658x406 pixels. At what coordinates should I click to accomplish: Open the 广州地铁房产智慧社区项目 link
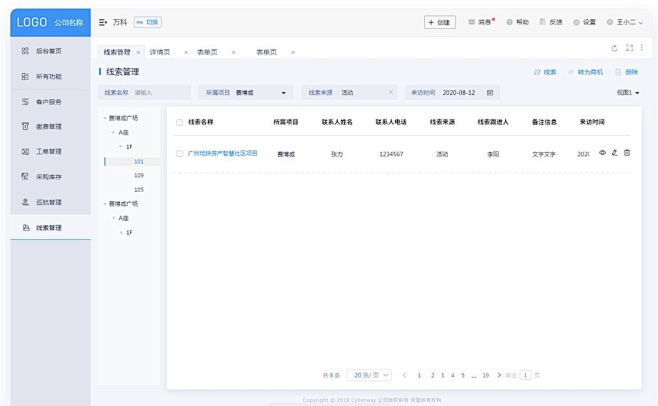click(223, 154)
